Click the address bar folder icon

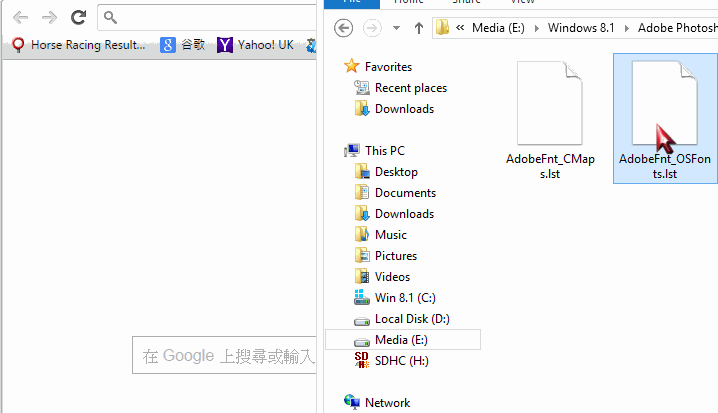(442, 27)
